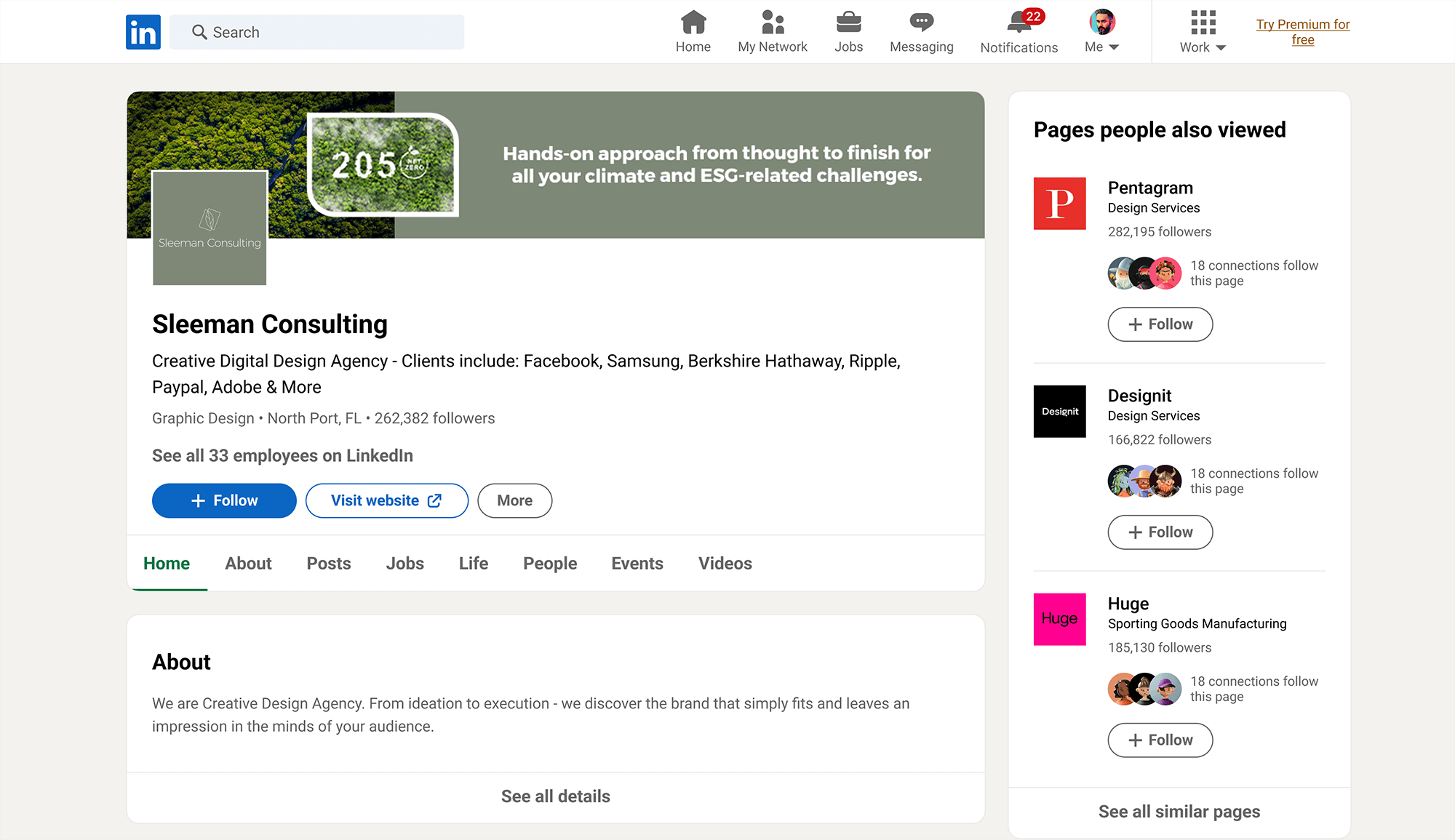Follow Sleeman Consulting
The width and height of the screenshot is (1455, 840).
point(223,500)
